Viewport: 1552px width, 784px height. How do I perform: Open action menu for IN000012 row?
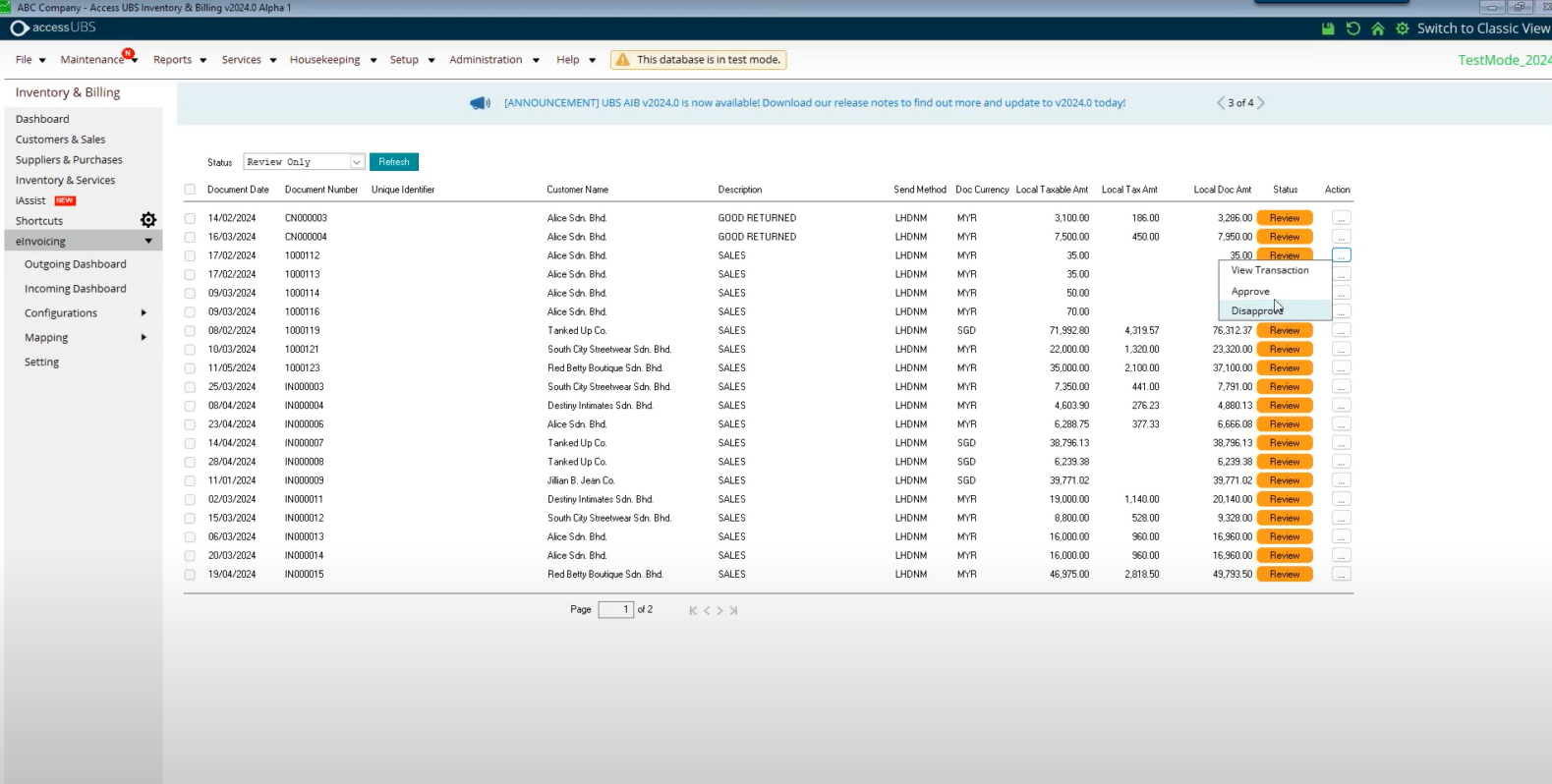click(x=1342, y=518)
